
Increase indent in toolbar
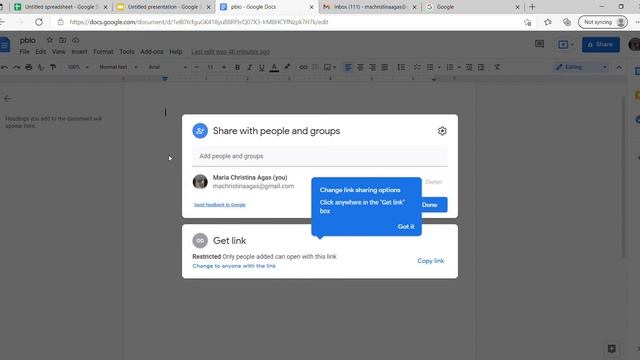(481, 67)
